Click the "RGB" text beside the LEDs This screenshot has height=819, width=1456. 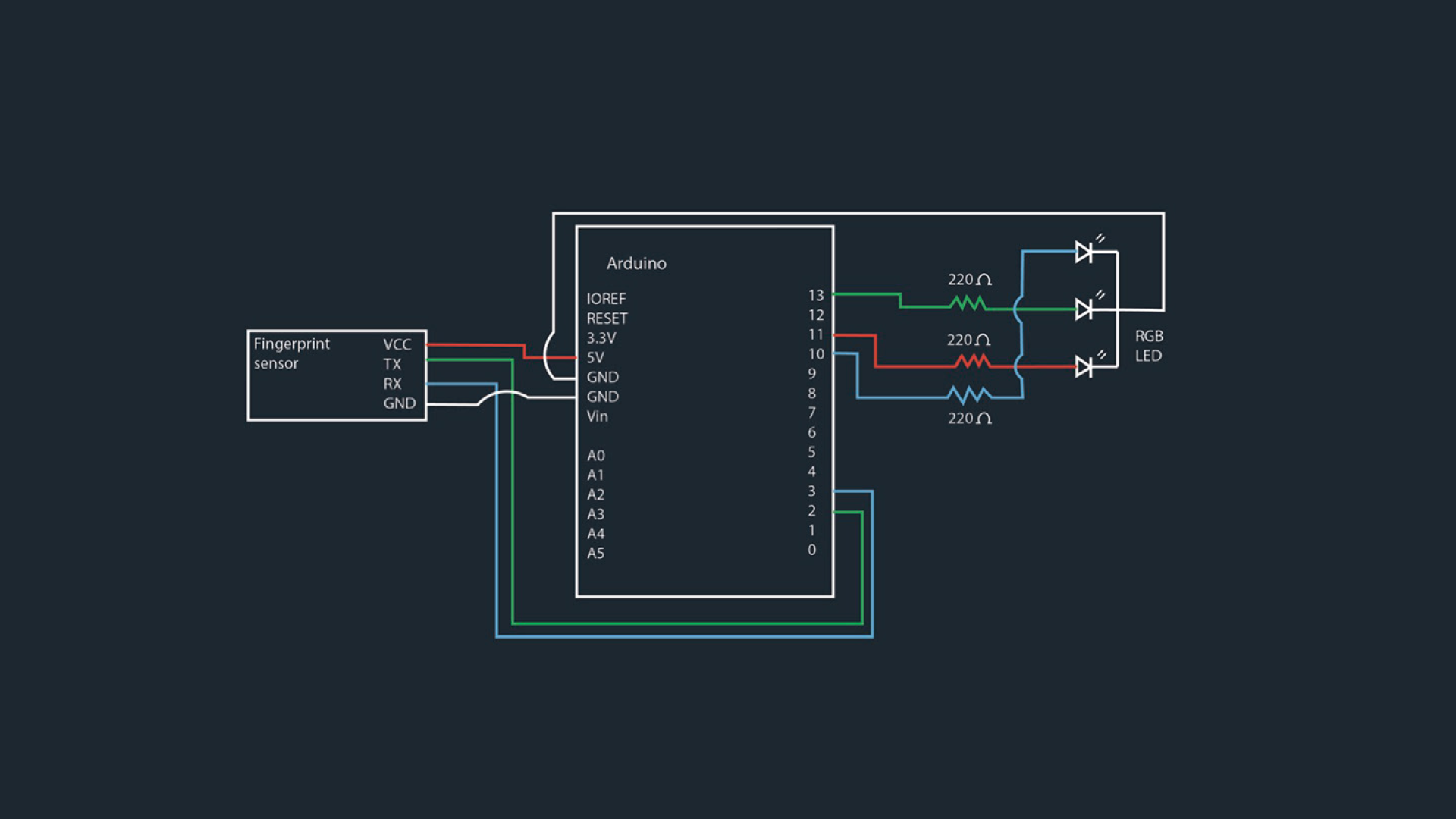[1149, 336]
